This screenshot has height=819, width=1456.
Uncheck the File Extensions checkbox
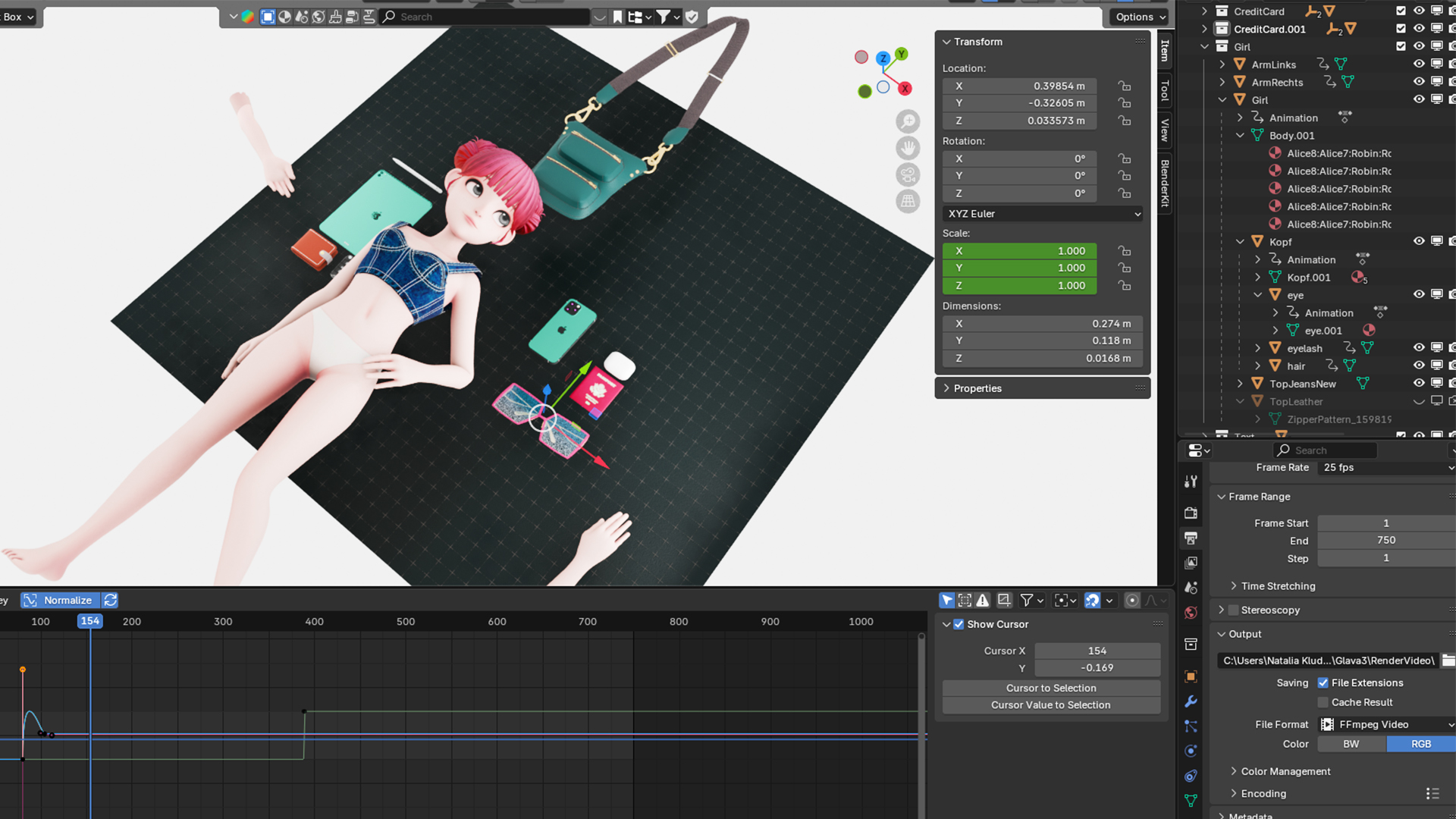pyautogui.click(x=1323, y=682)
